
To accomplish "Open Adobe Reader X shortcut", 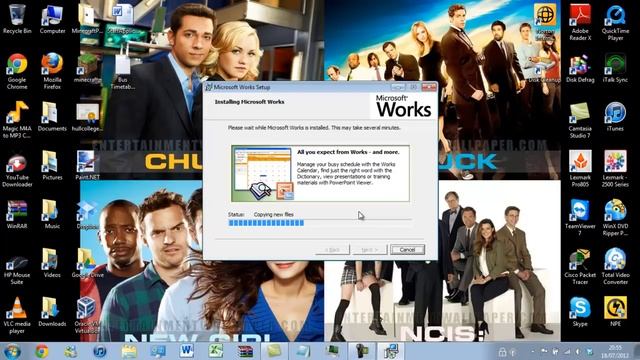I will click(580, 22).
